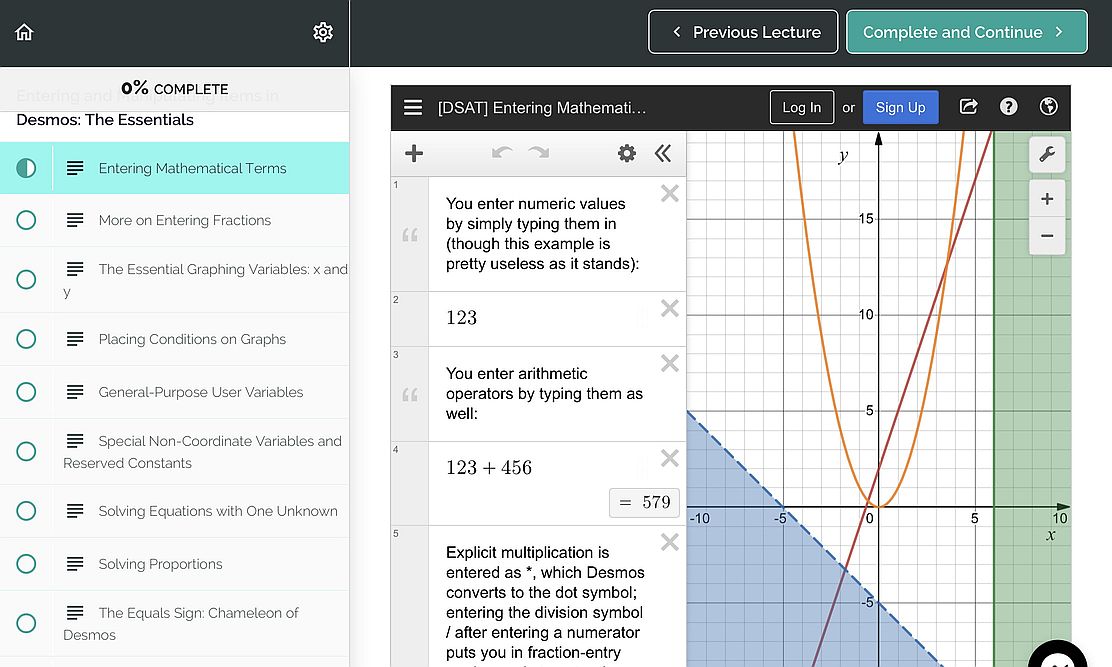This screenshot has width=1112, height=667.
Task: Delete the explicit multiplication note
Action: pyautogui.click(x=669, y=542)
